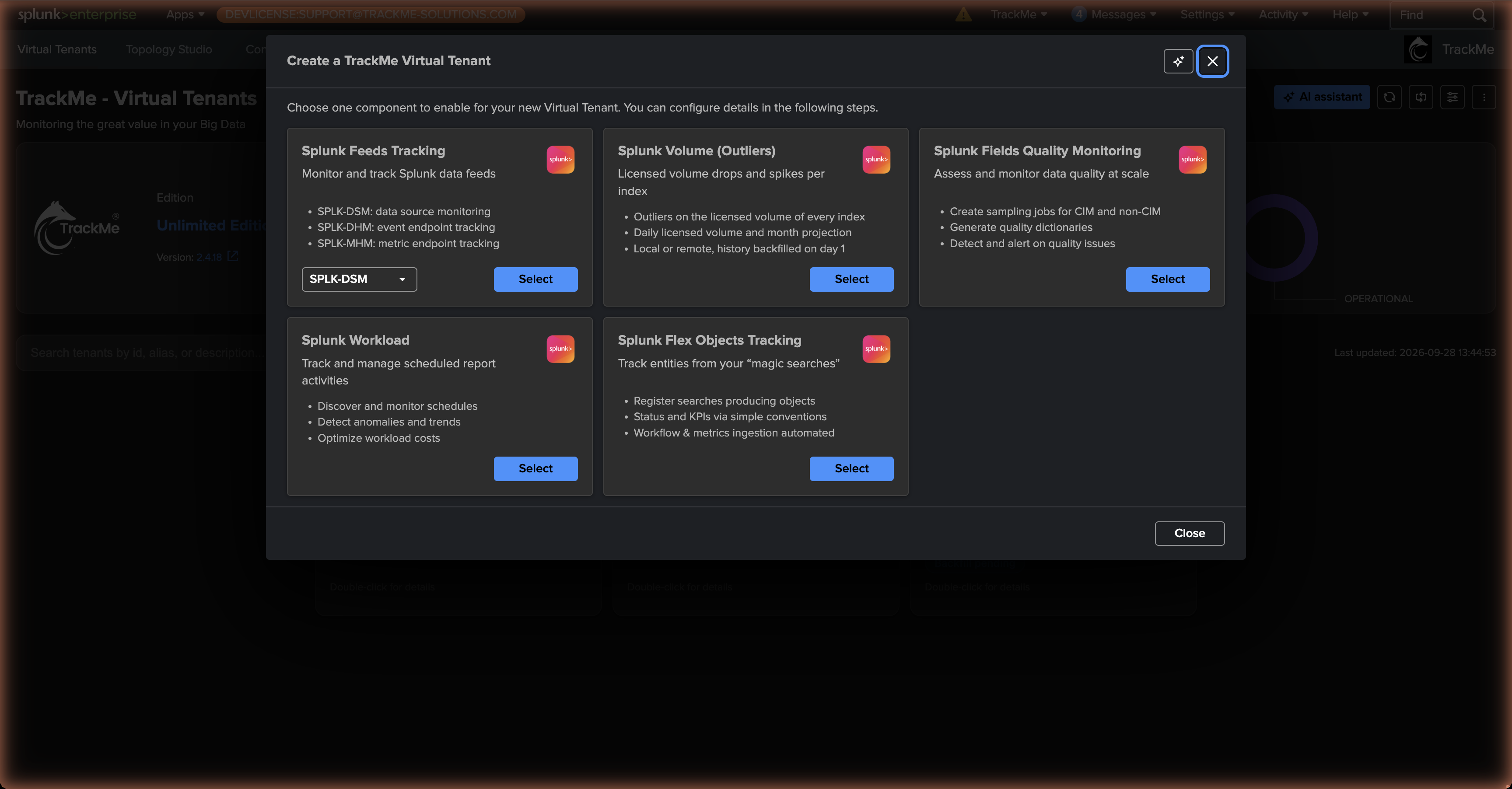Close the Create Virtual Tenant dialog via X
The width and height of the screenshot is (1512, 789).
tap(1212, 61)
